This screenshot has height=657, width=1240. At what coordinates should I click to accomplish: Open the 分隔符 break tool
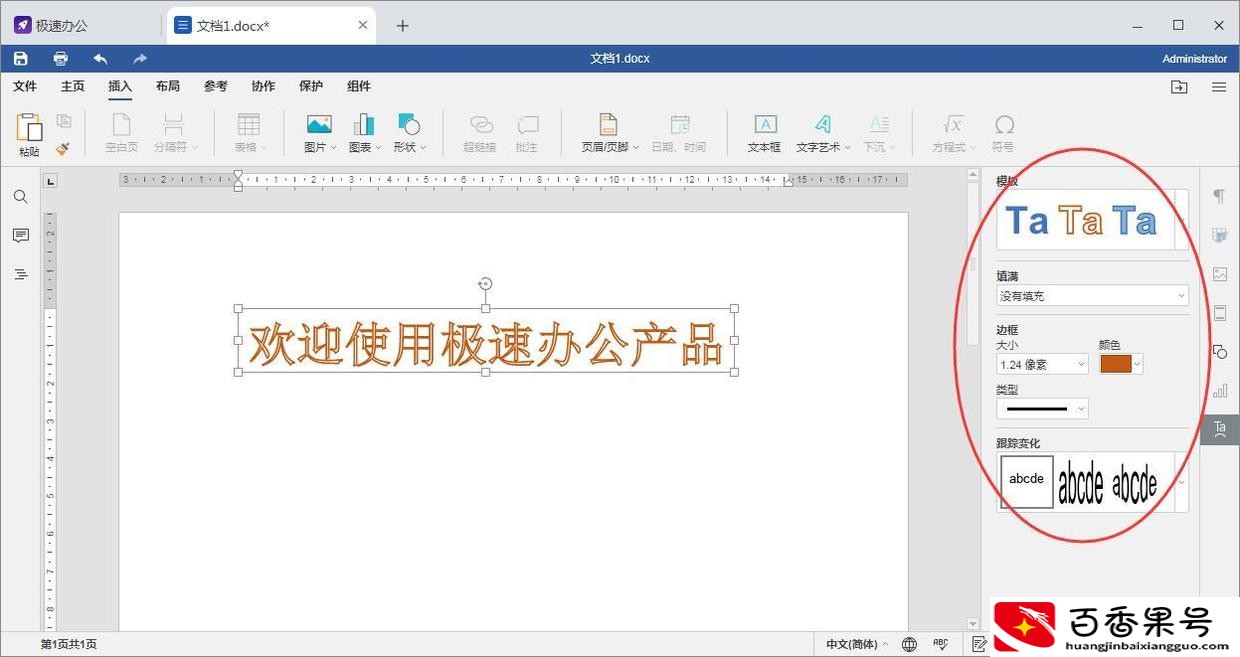[x=174, y=133]
